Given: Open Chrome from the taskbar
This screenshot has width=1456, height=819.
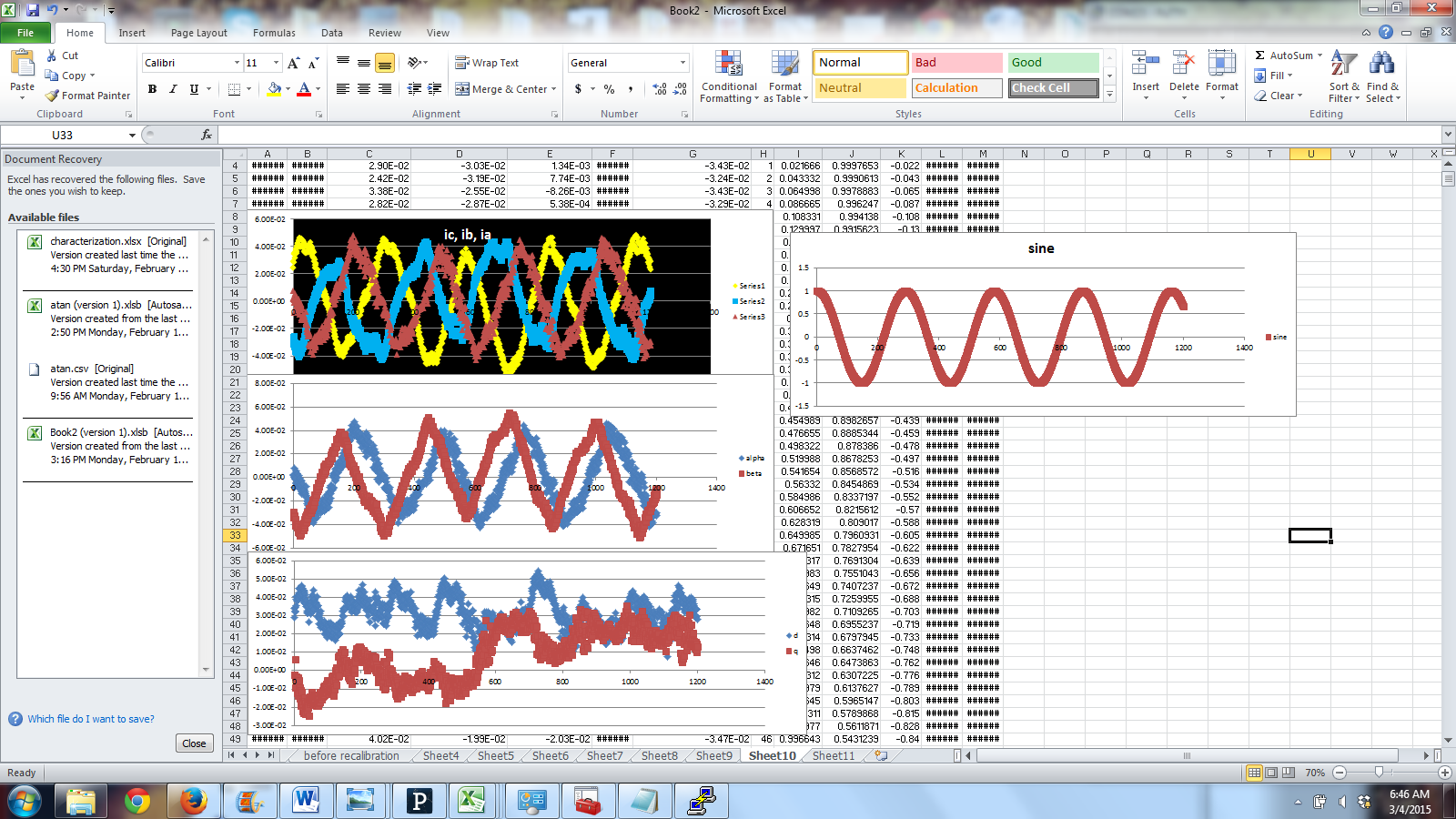Looking at the screenshot, I should pos(137,801).
